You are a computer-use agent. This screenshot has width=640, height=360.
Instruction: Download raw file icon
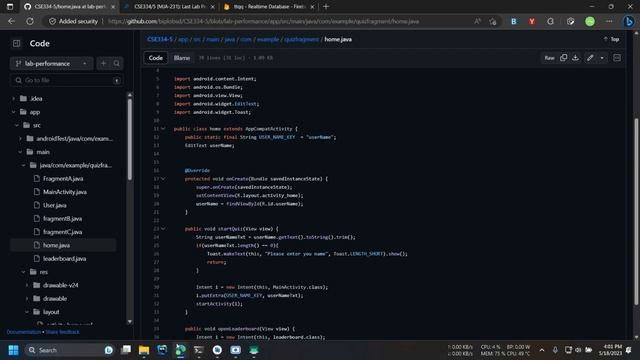[576, 58]
